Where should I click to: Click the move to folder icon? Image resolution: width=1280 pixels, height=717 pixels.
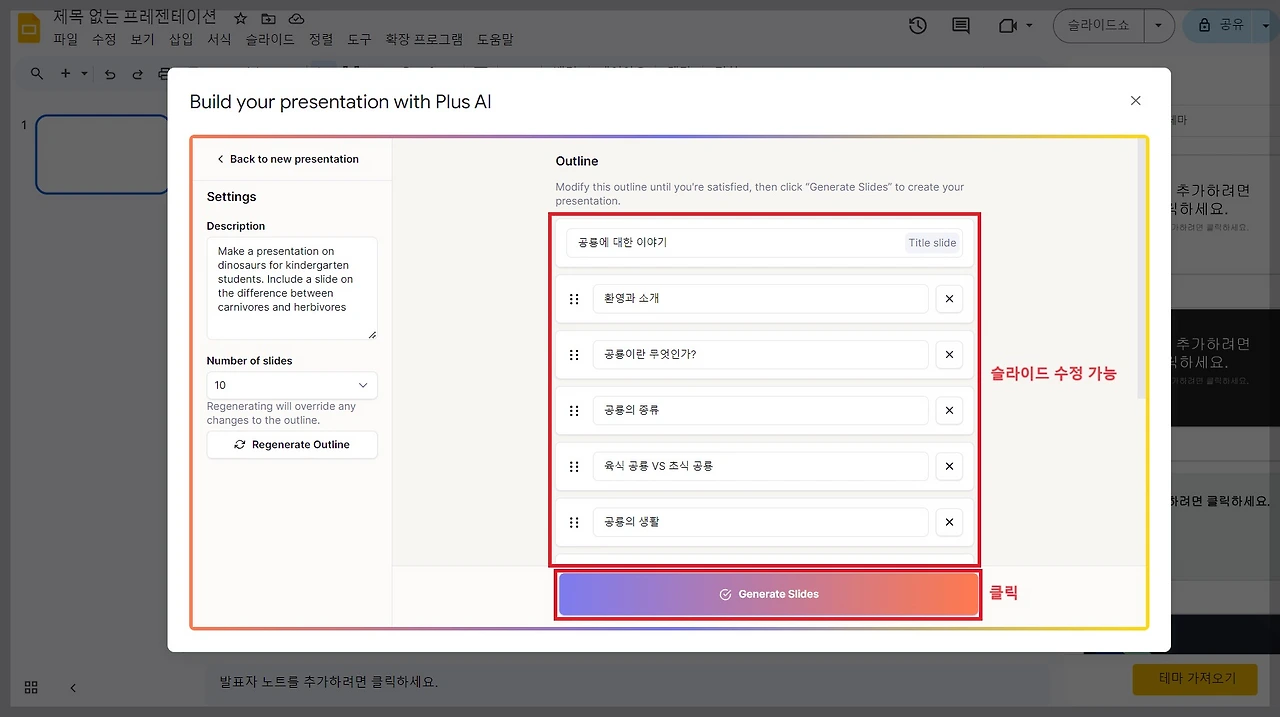coord(268,18)
